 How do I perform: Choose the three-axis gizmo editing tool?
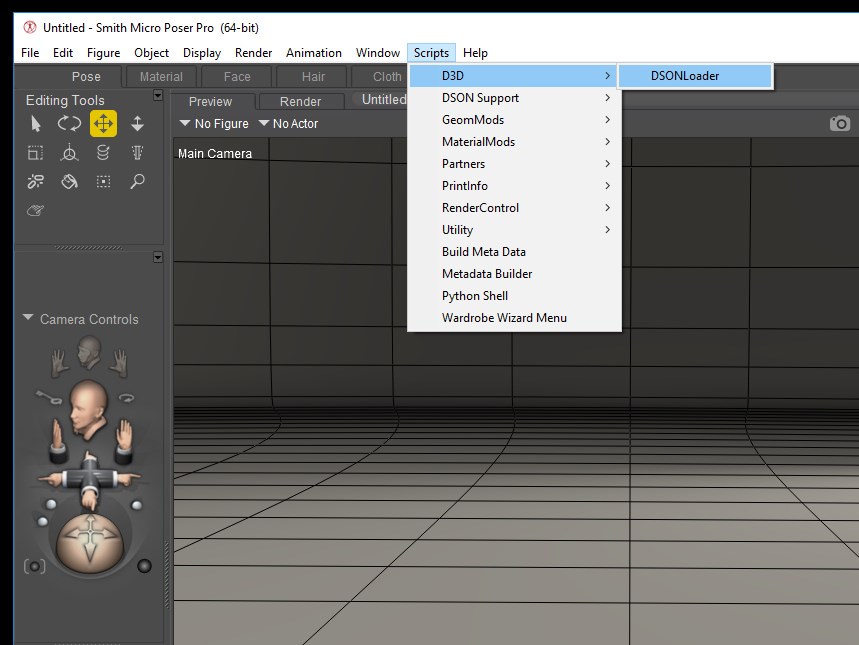point(69,153)
